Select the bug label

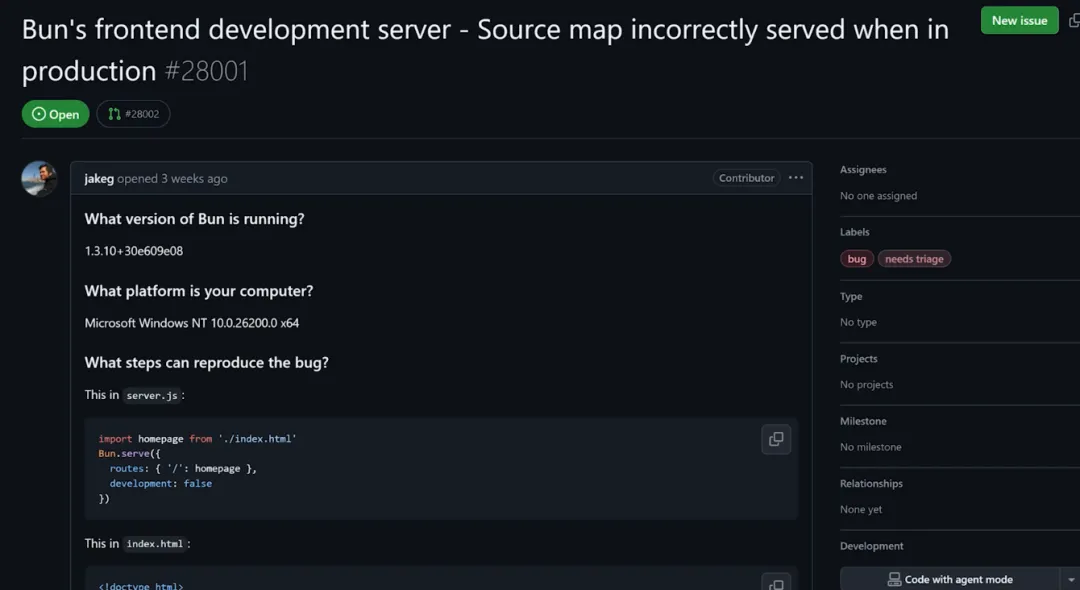pos(857,259)
